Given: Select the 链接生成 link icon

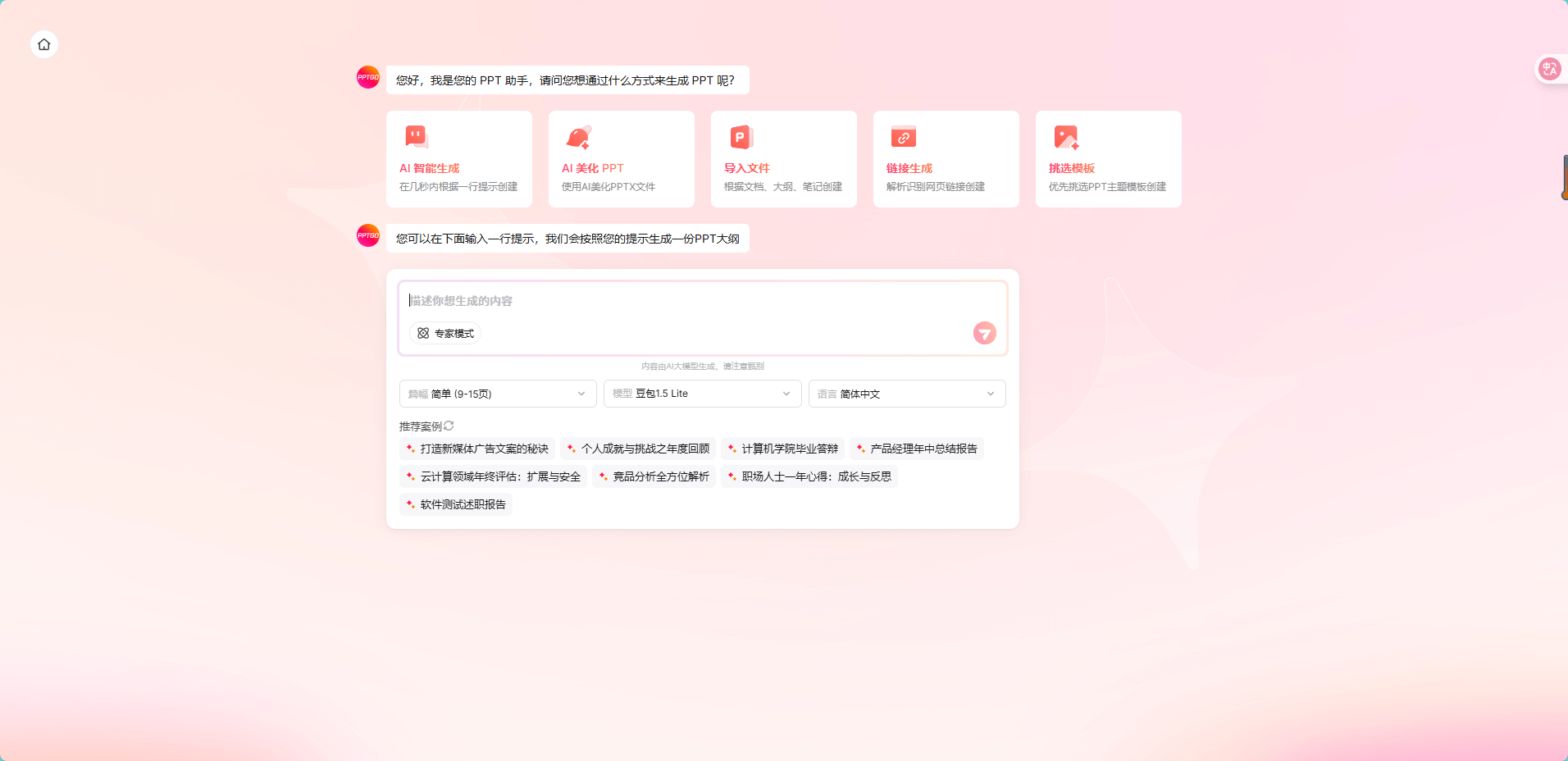Looking at the screenshot, I should pos(903,136).
